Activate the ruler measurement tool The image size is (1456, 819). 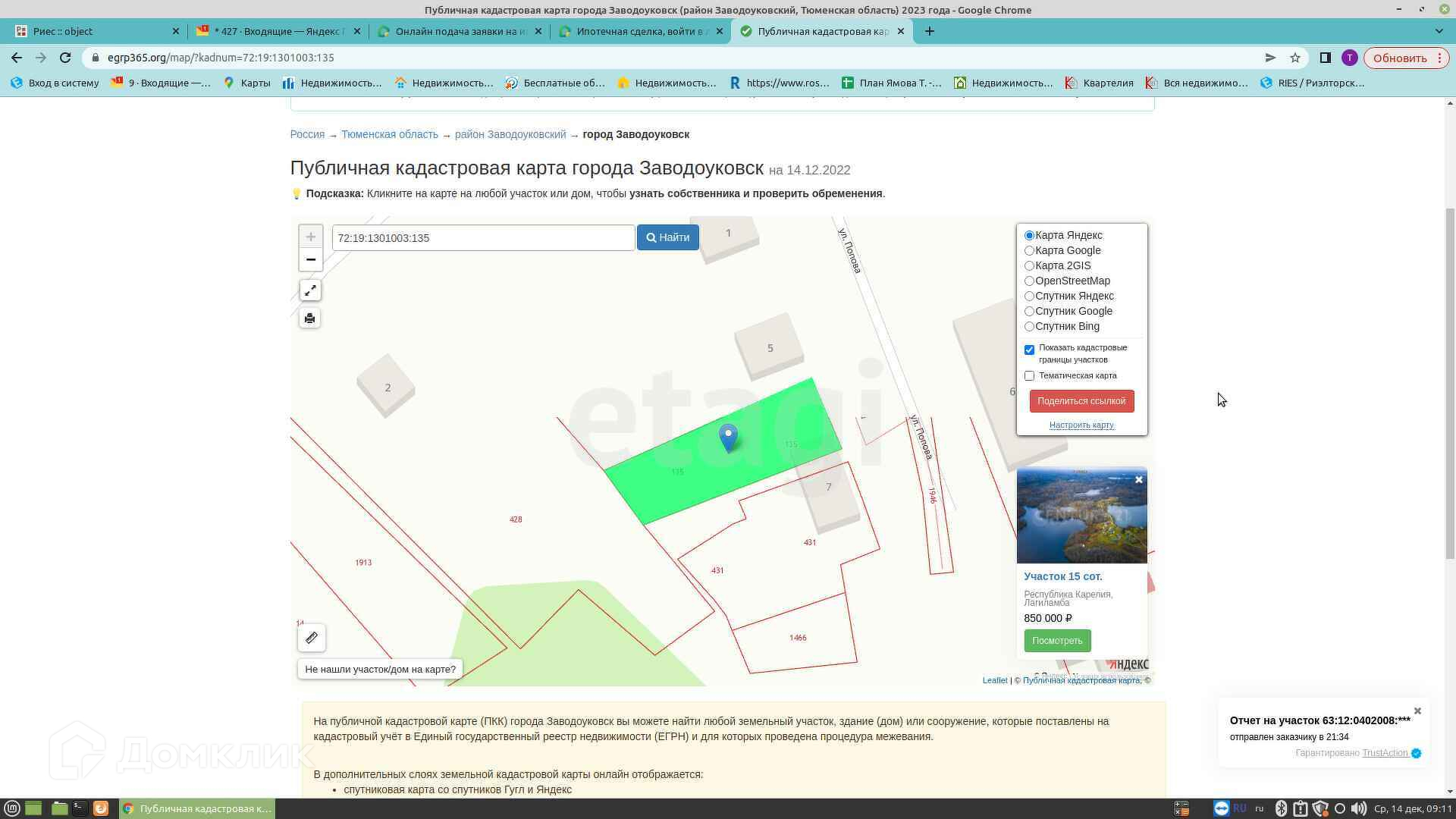(x=312, y=638)
